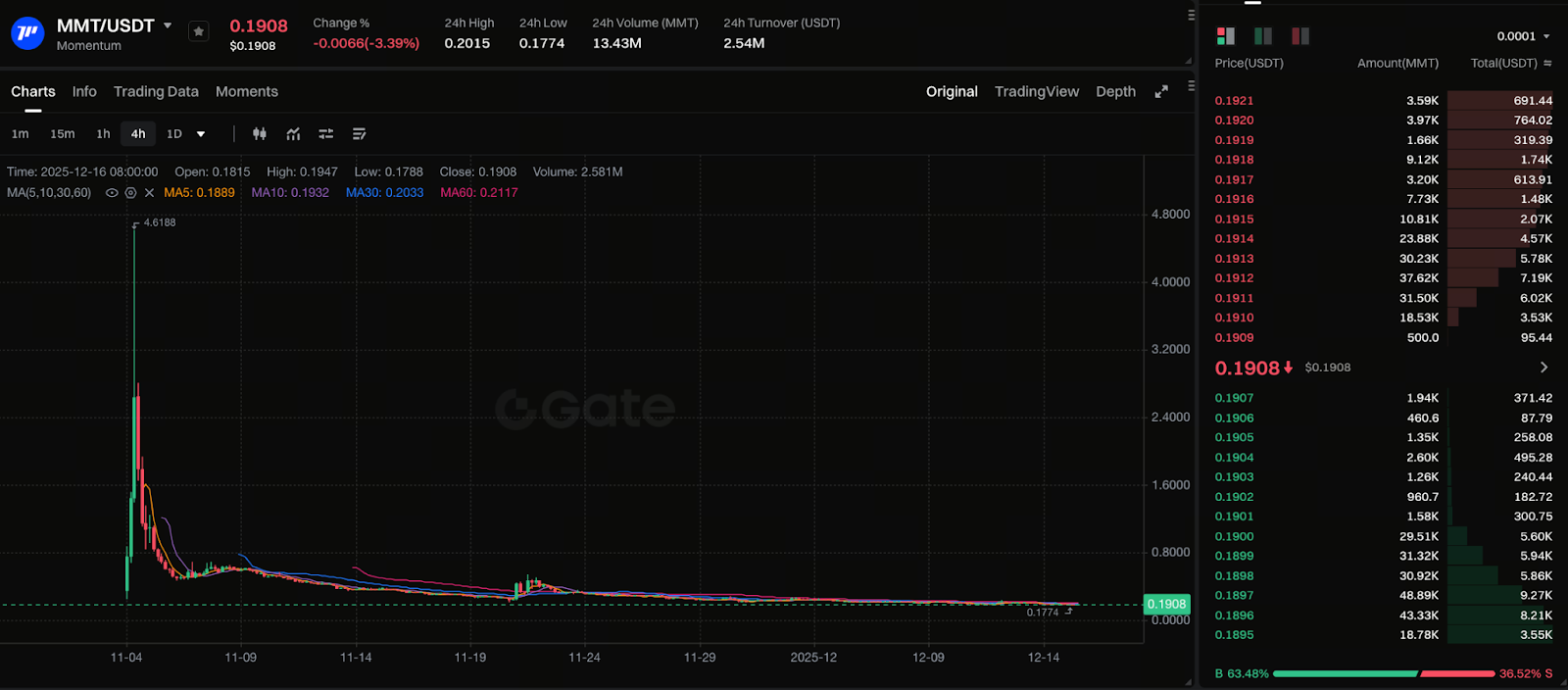Show only buy orders in order book

(1263, 36)
